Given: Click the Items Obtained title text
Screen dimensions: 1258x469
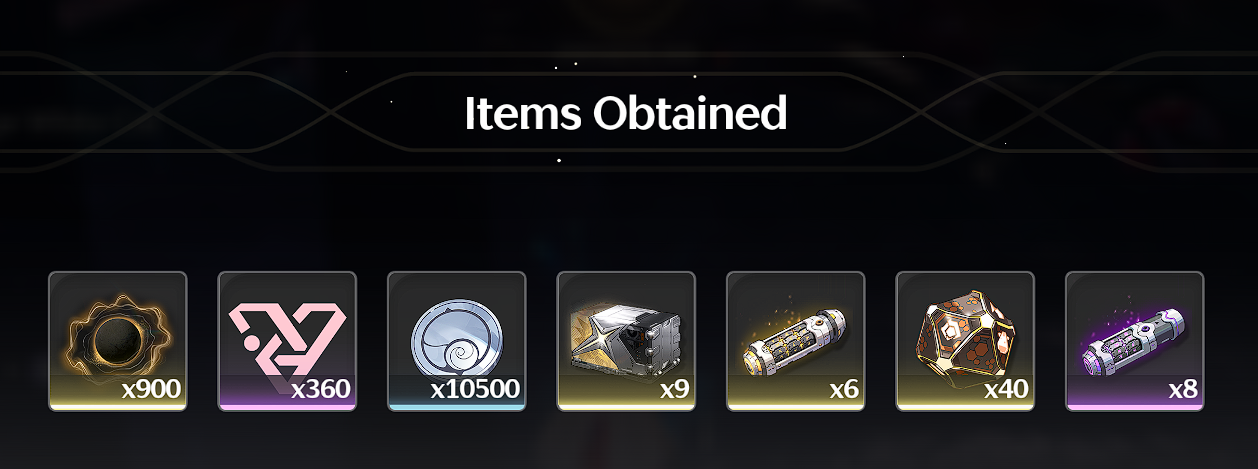Looking at the screenshot, I should (626, 113).
